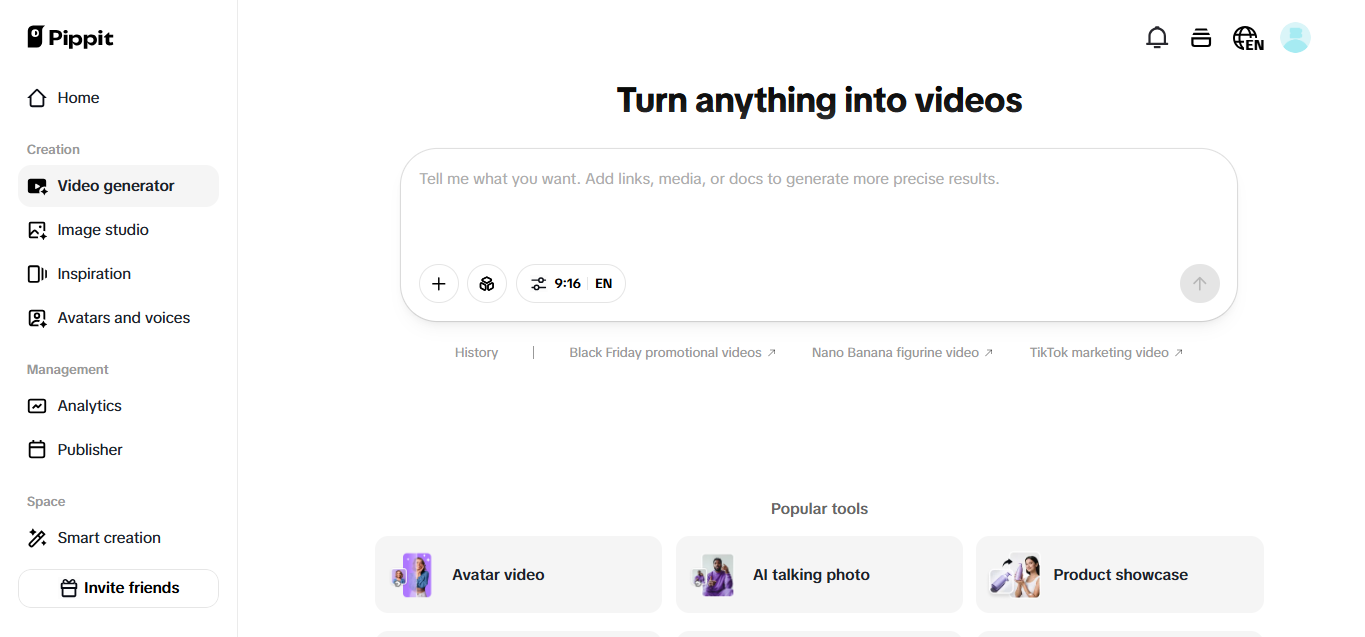The width and height of the screenshot is (1365, 637).
Task: Click the 3D cube asset icon
Action: (487, 283)
